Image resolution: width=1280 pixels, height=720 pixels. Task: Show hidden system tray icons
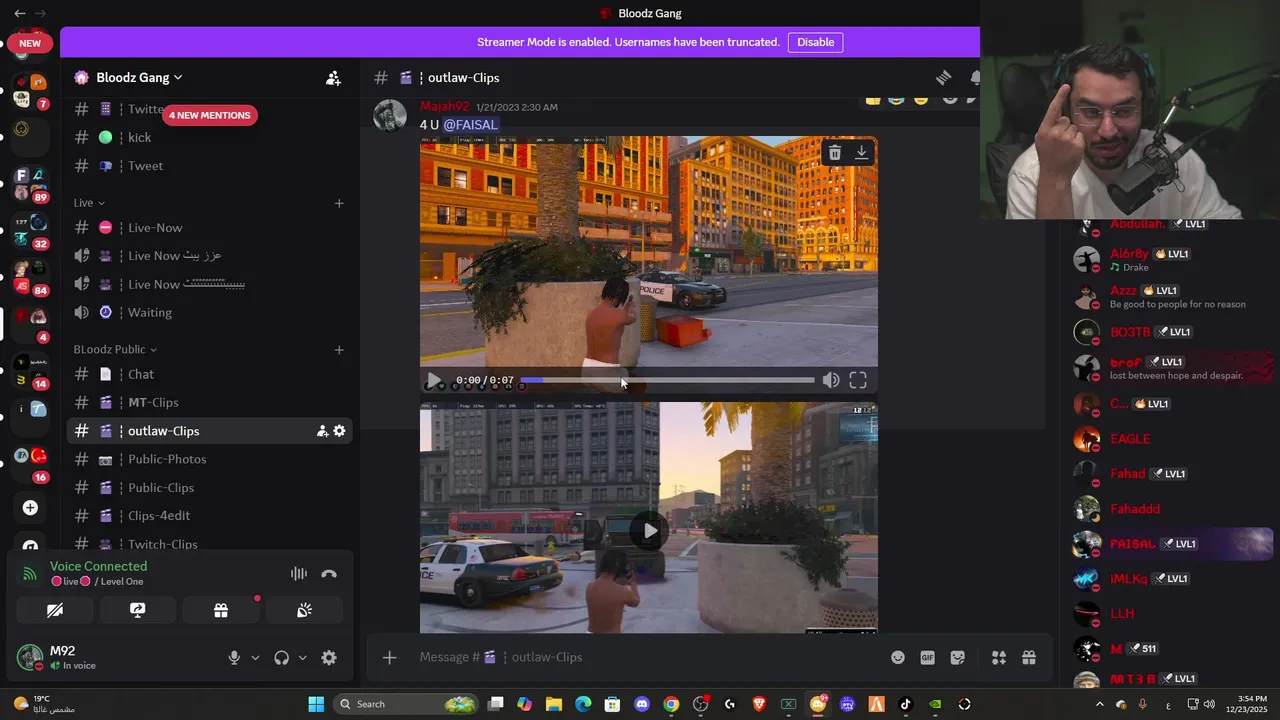coord(1099,704)
